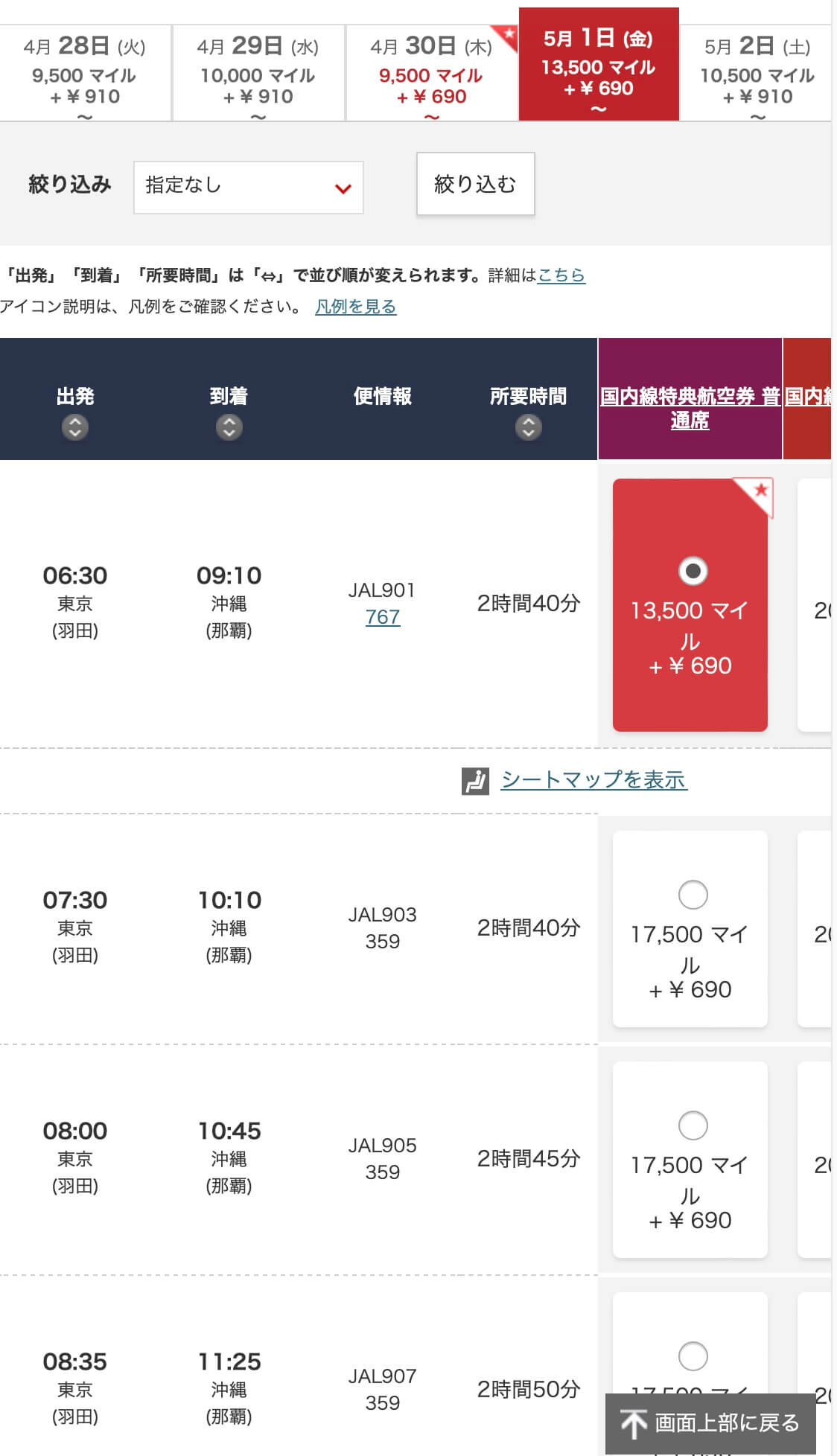Click the 09:10 arrival time
837x1456 pixels.
229,575
